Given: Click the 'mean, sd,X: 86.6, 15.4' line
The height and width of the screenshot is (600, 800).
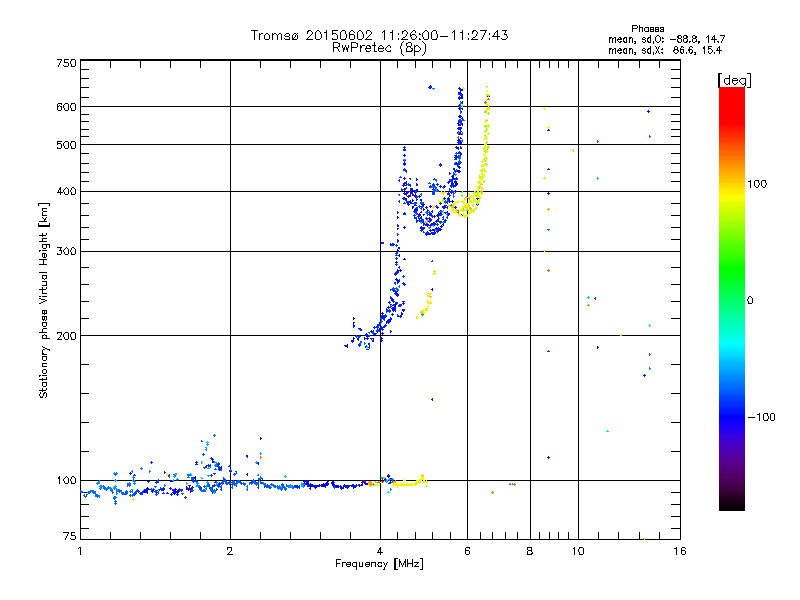Looking at the screenshot, I should pyautogui.click(x=665, y=50).
